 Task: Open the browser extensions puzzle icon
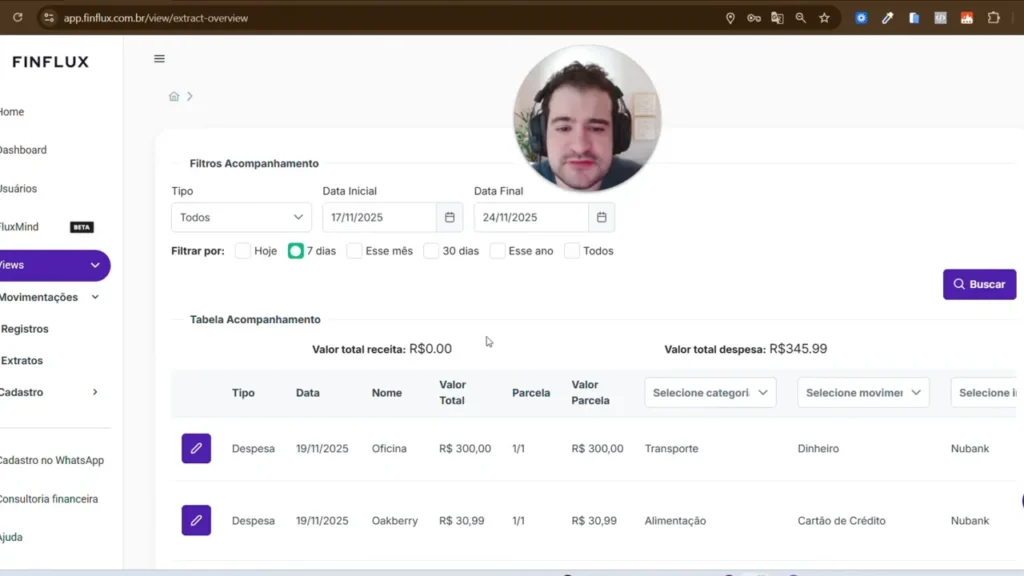pos(991,17)
